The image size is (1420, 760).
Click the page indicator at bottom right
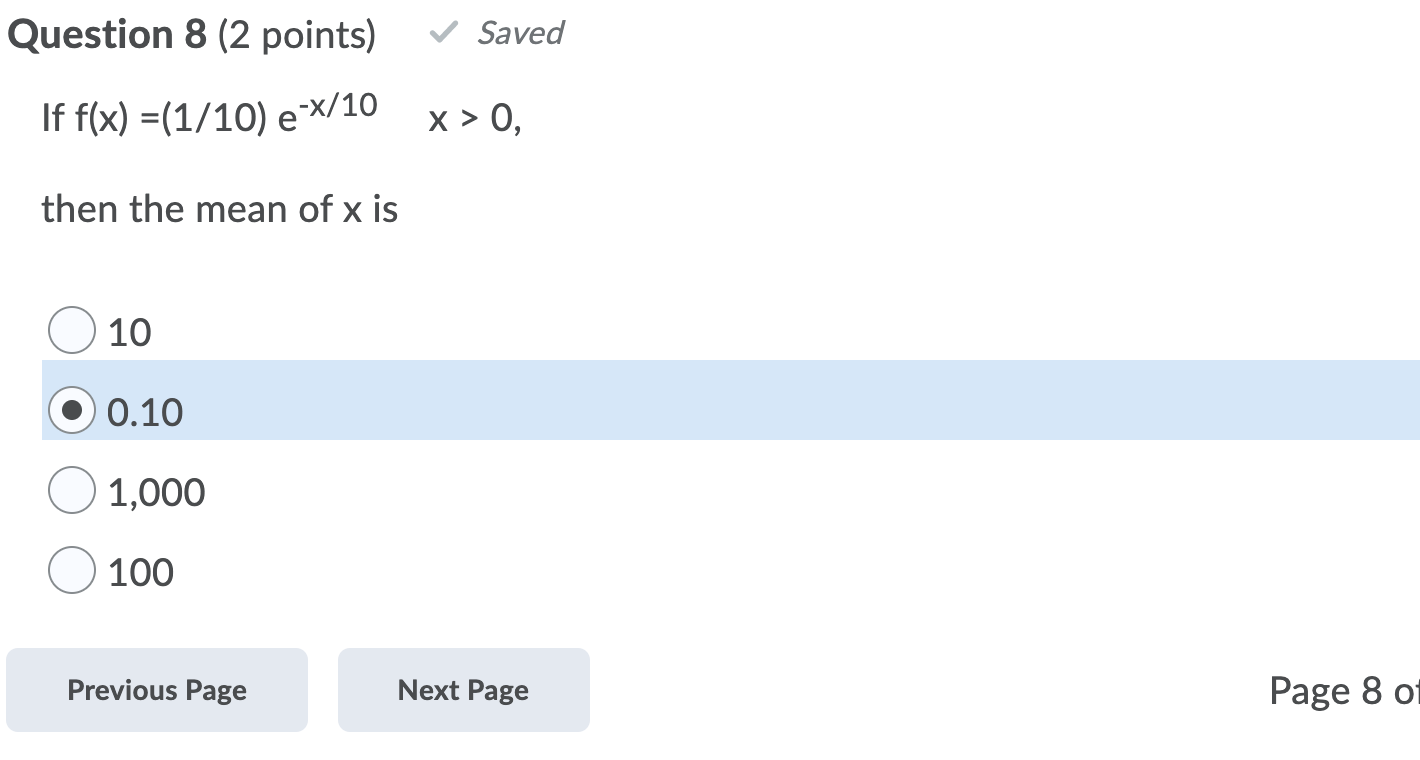click(x=1345, y=690)
